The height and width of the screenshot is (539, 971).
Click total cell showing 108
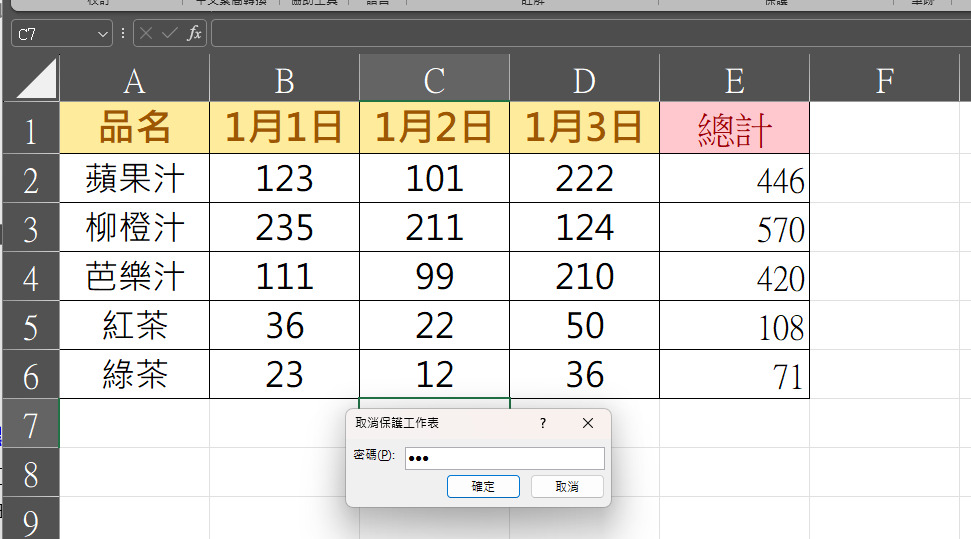point(734,325)
